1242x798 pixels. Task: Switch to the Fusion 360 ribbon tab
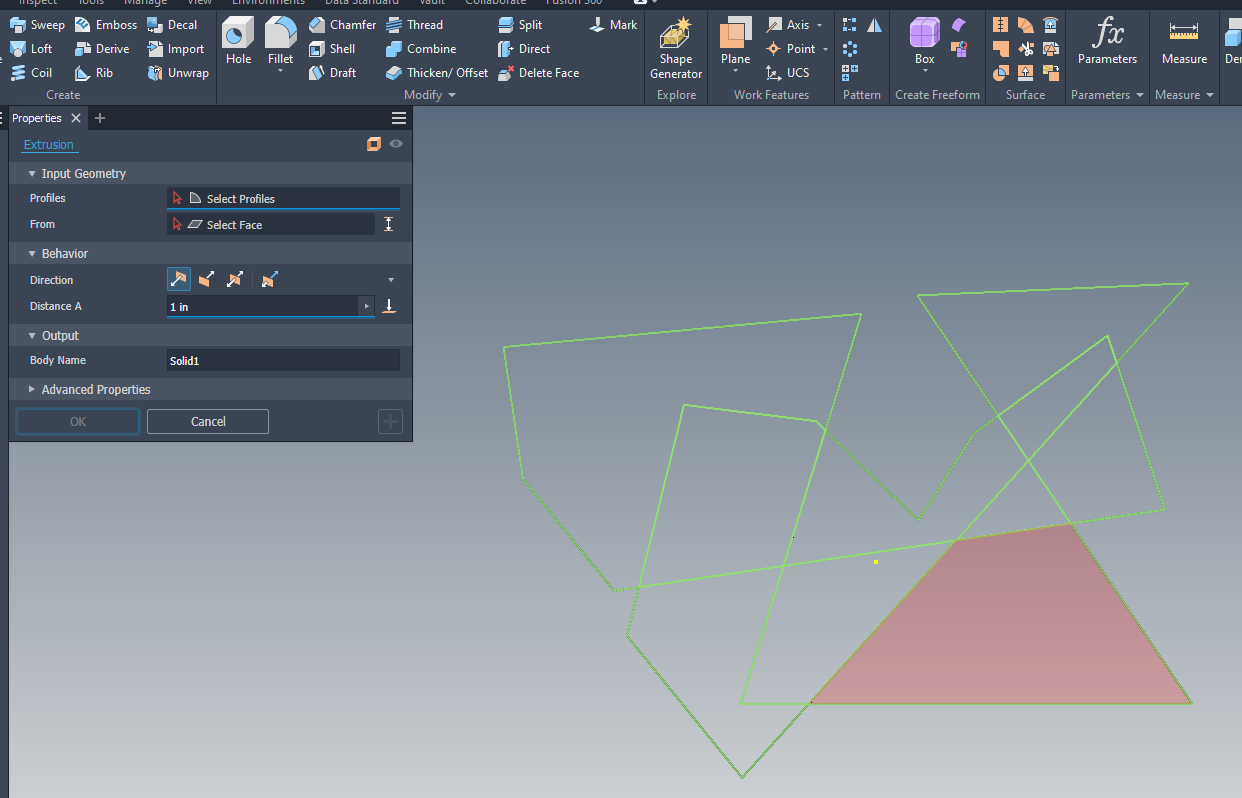coord(573,3)
